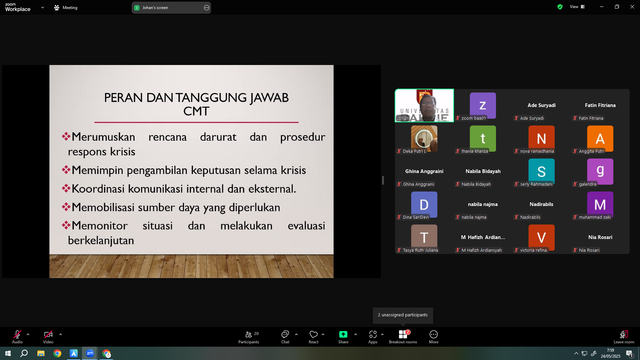Click the green encryption shield icon
Image resolution: width=640 pixels, height=360 pixels.
coord(560,7)
